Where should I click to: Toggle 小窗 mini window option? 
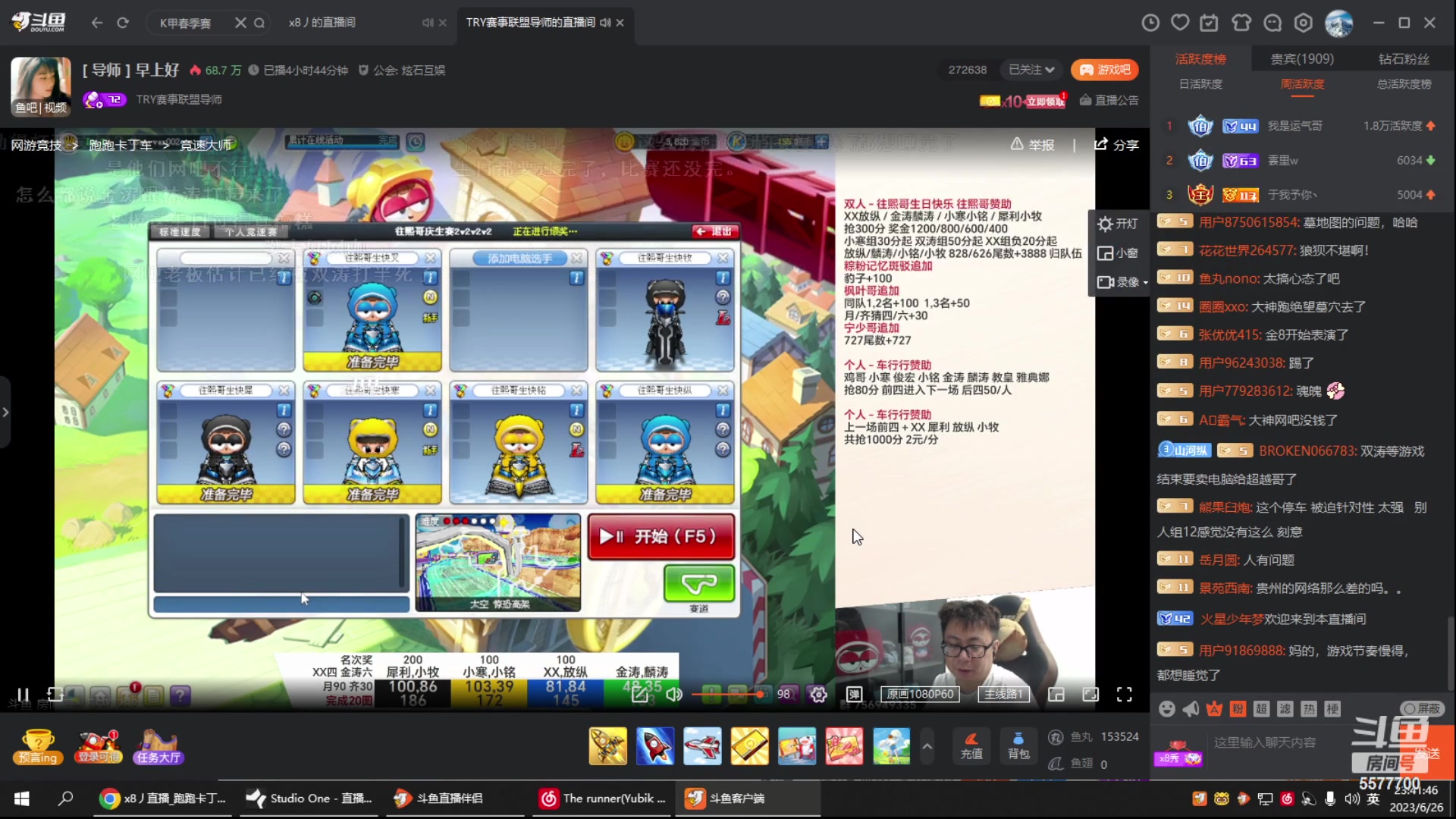1118,253
